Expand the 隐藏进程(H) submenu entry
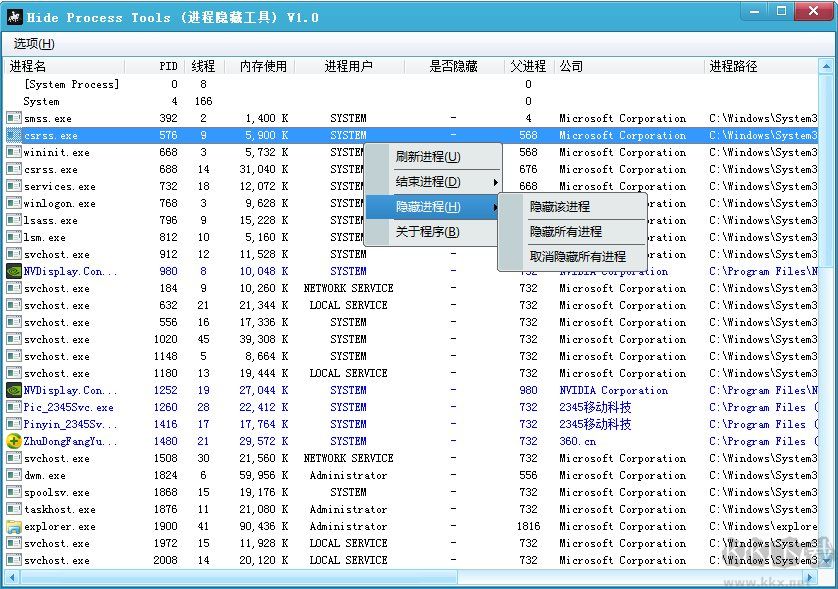This screenshot has width=838, height=589. coord(428,207)
